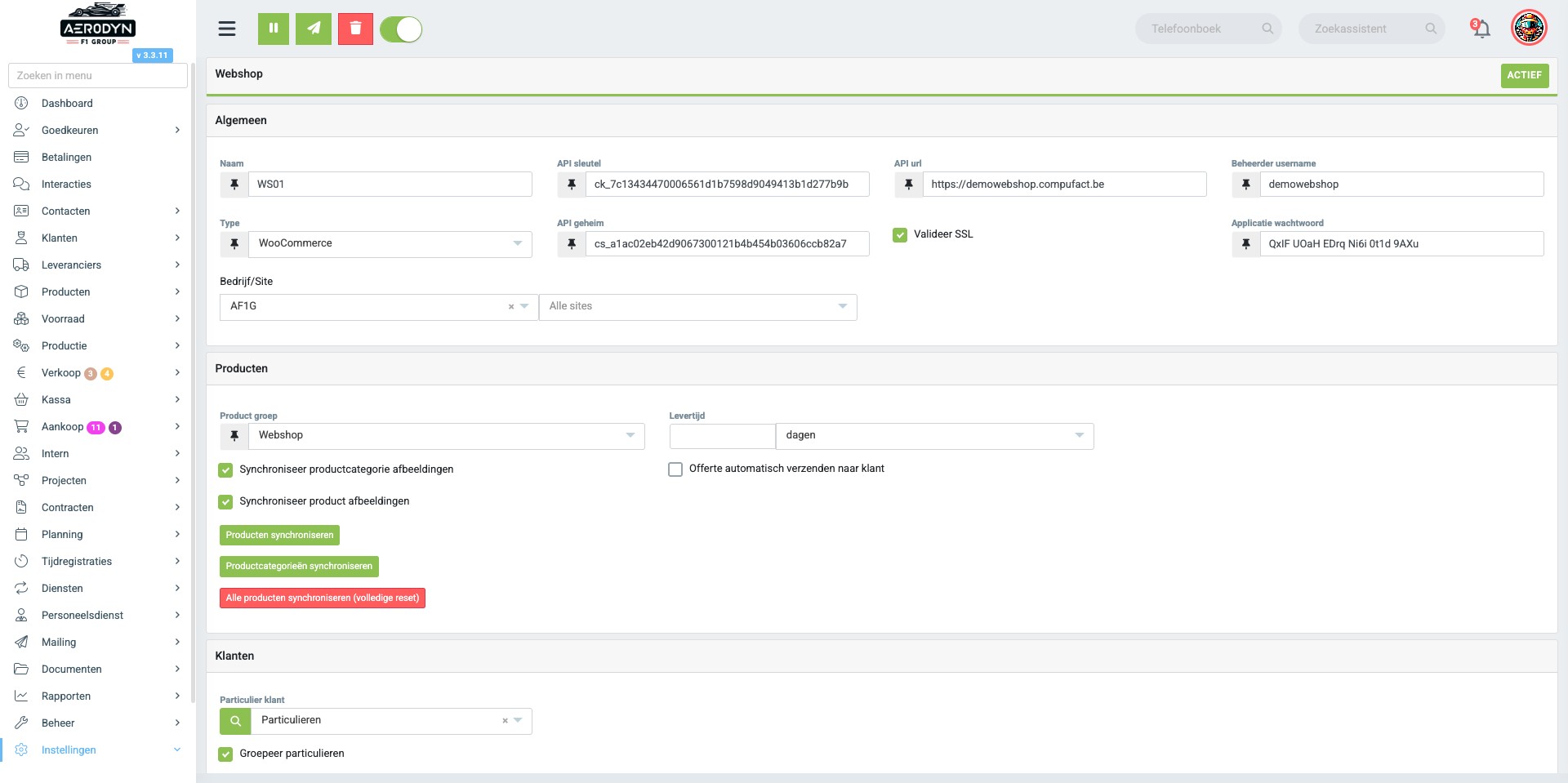
Task: Click the pin icon beside Product groep
Action: (234, 436)
